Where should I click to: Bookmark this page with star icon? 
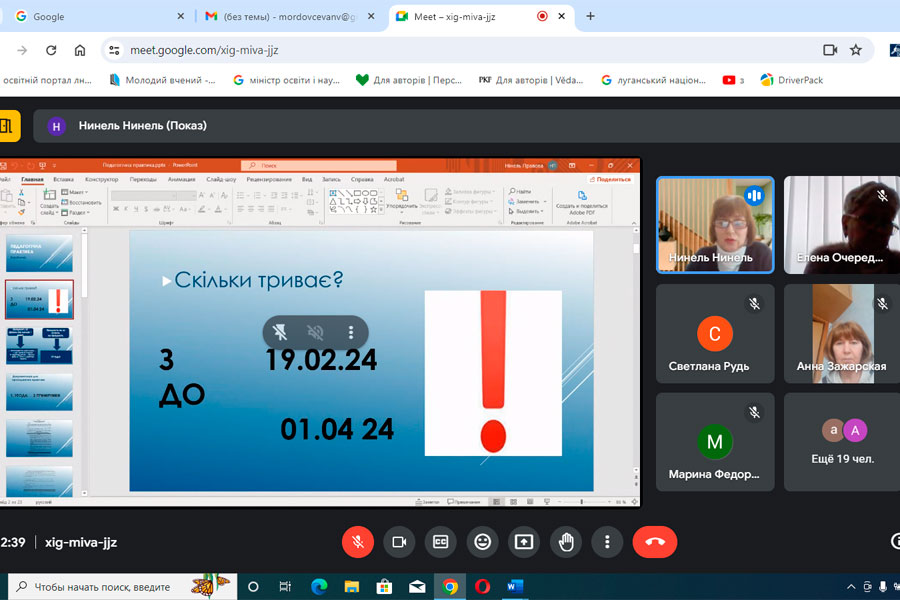pyautogui.click(x=856, y=50)
